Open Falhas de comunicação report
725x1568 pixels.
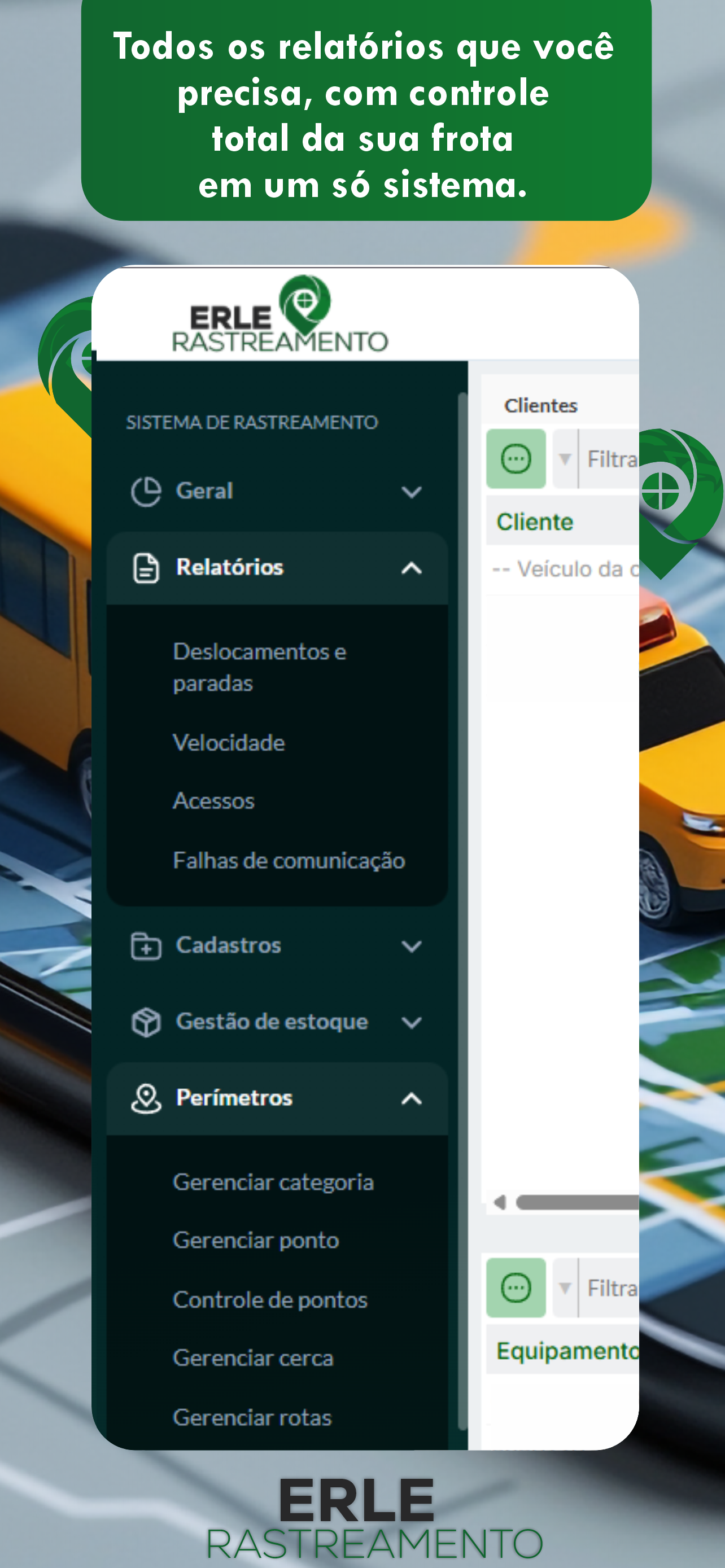coord(289,861)
